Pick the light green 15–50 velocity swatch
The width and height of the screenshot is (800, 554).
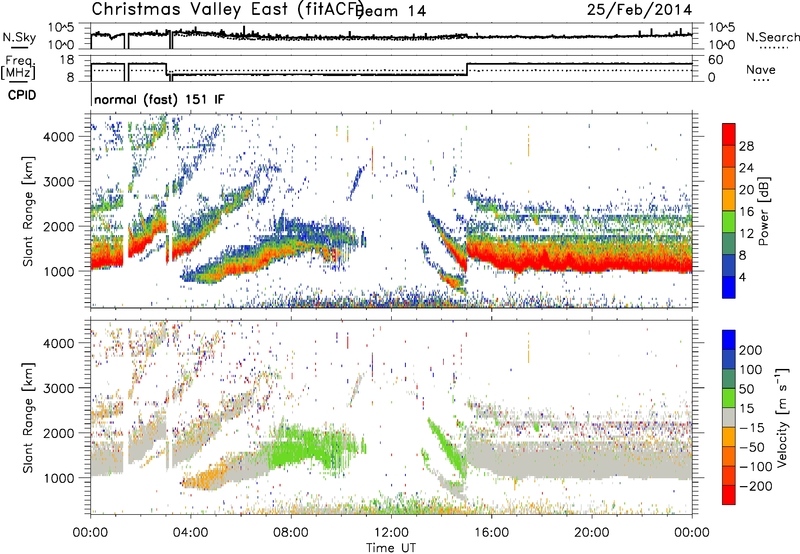pyautogui.click(x=729, y=398)
